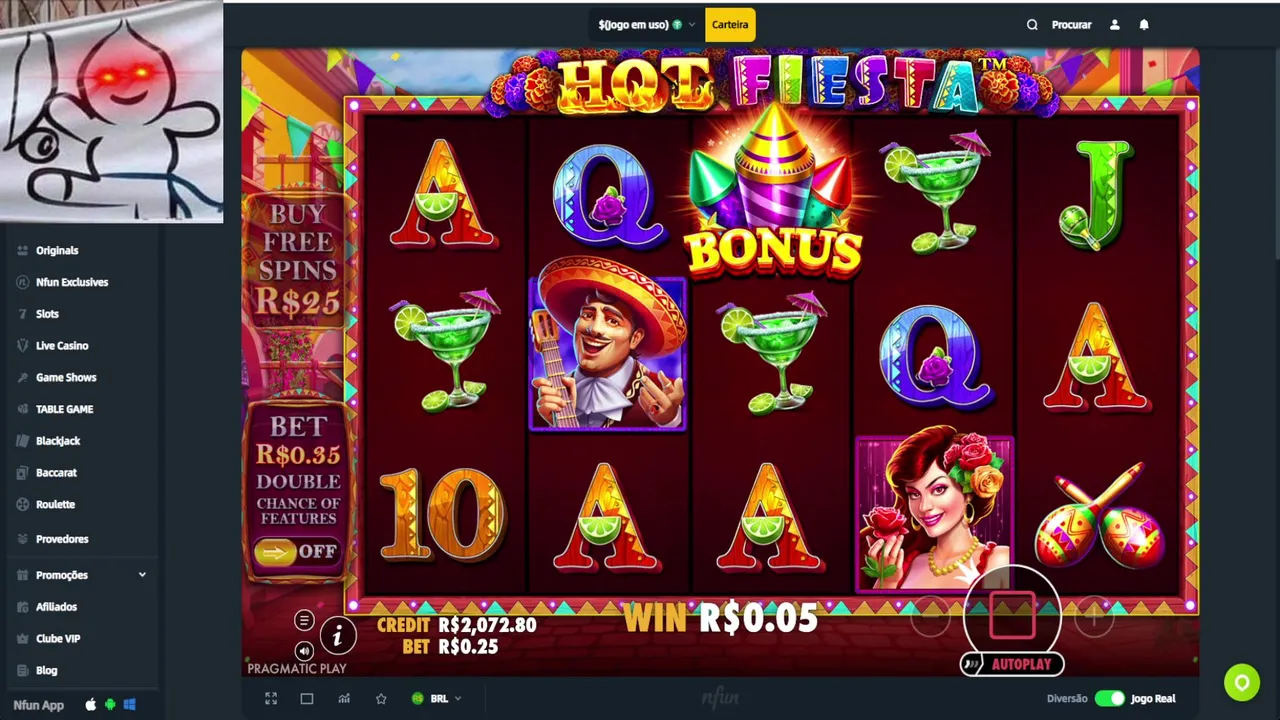Toggle between Diversão and Jogo Real
The height and width of the screenshot is (720, 1280).
(1109, 698)
